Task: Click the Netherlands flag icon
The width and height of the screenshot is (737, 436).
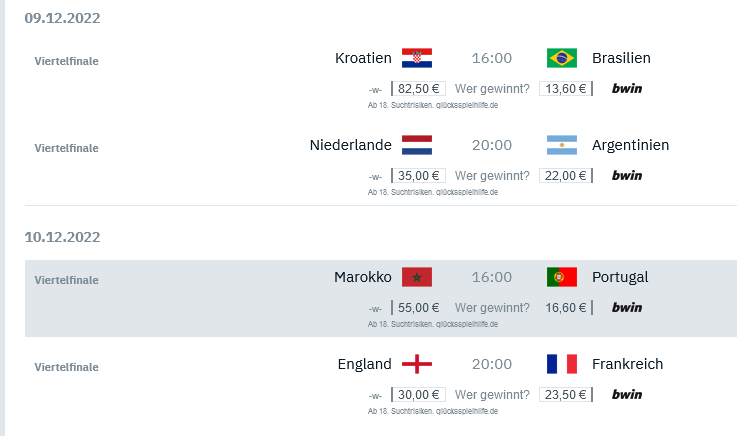Action: [417, 145]
